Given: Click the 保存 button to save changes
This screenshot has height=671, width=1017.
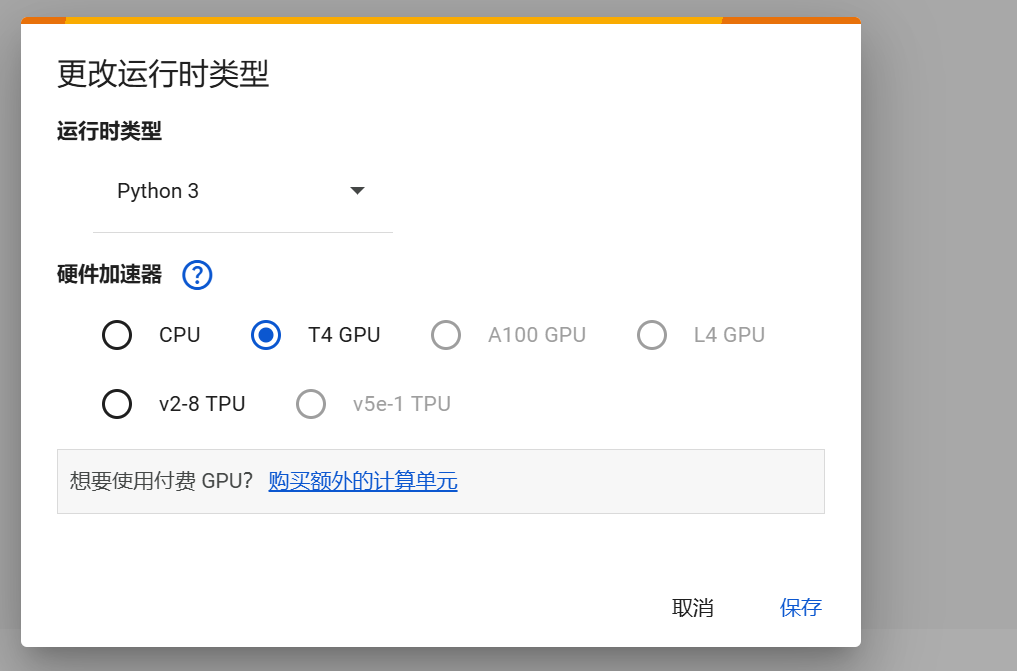Looking at the screenshot, I should [x=800, y=607].
